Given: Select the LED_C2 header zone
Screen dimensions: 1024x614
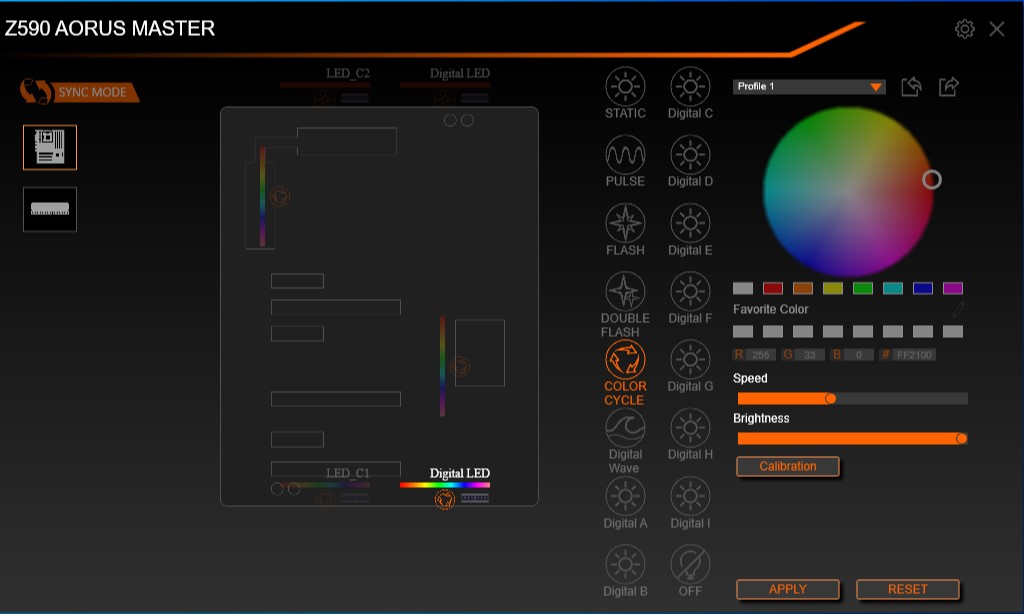Looking at the screenshot, I should 325,86.
